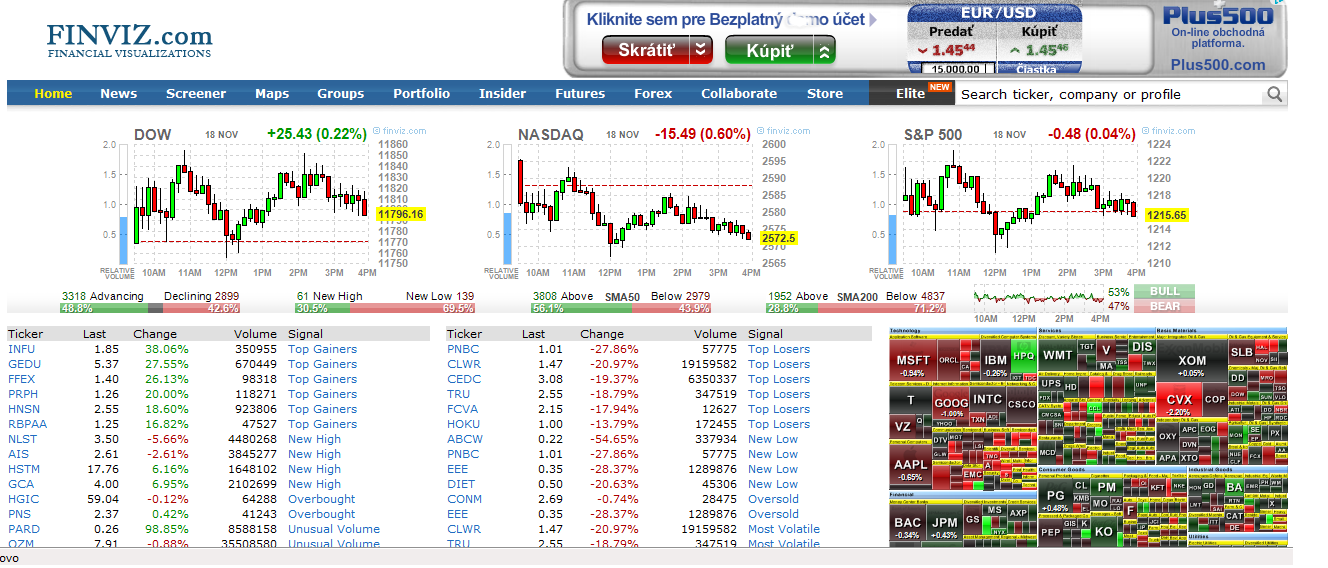Click the SMA200 above/below bar
This screenshot has width=1328, height=568.
coord(857,309)
